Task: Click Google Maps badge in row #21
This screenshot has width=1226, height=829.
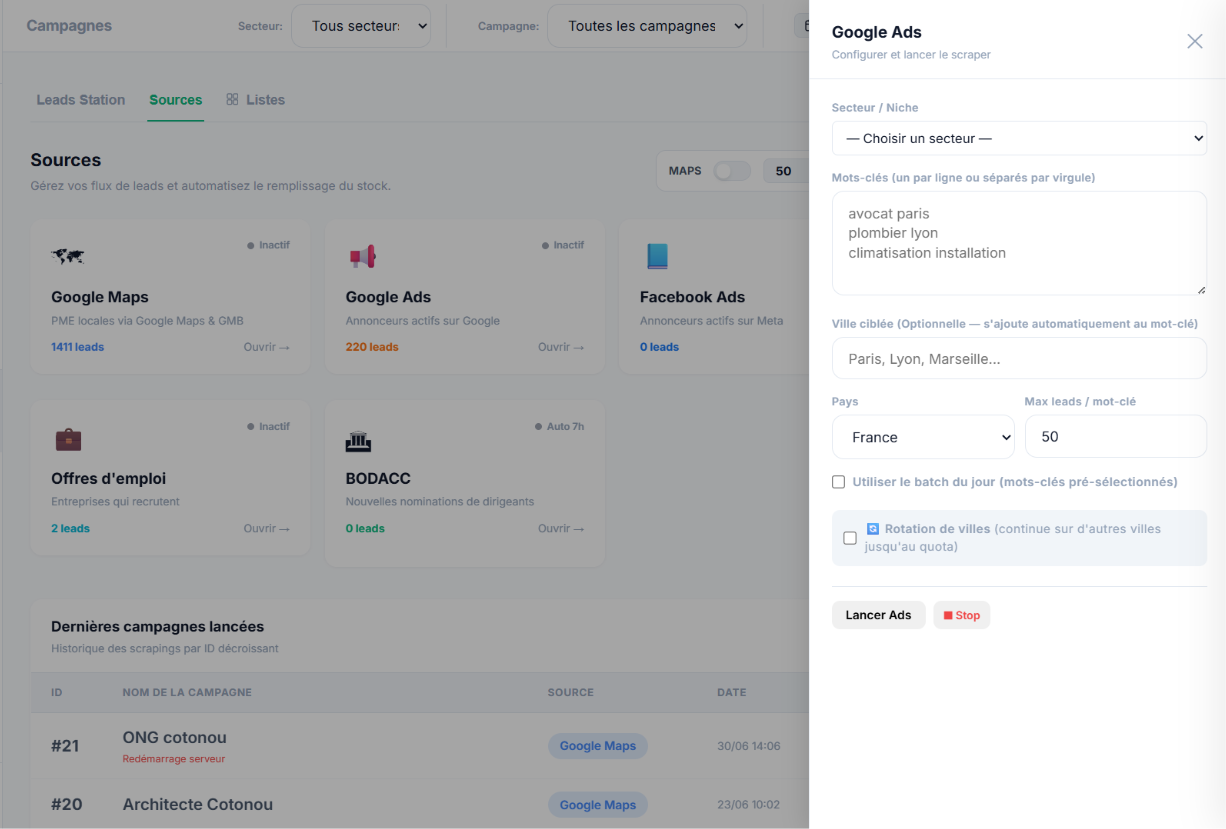Action: pyautogui.click(x=598, y=746)
